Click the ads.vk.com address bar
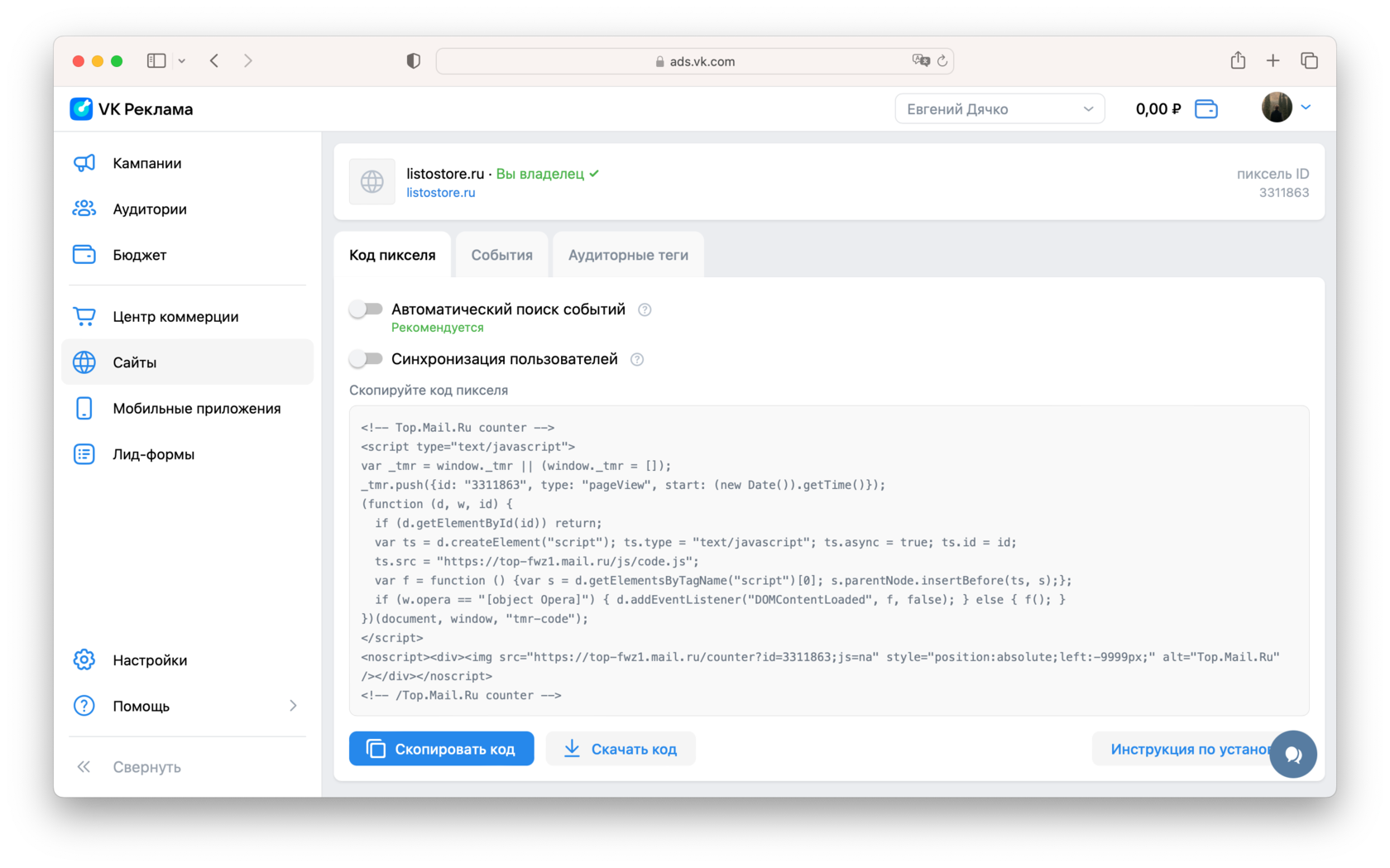 694,60
